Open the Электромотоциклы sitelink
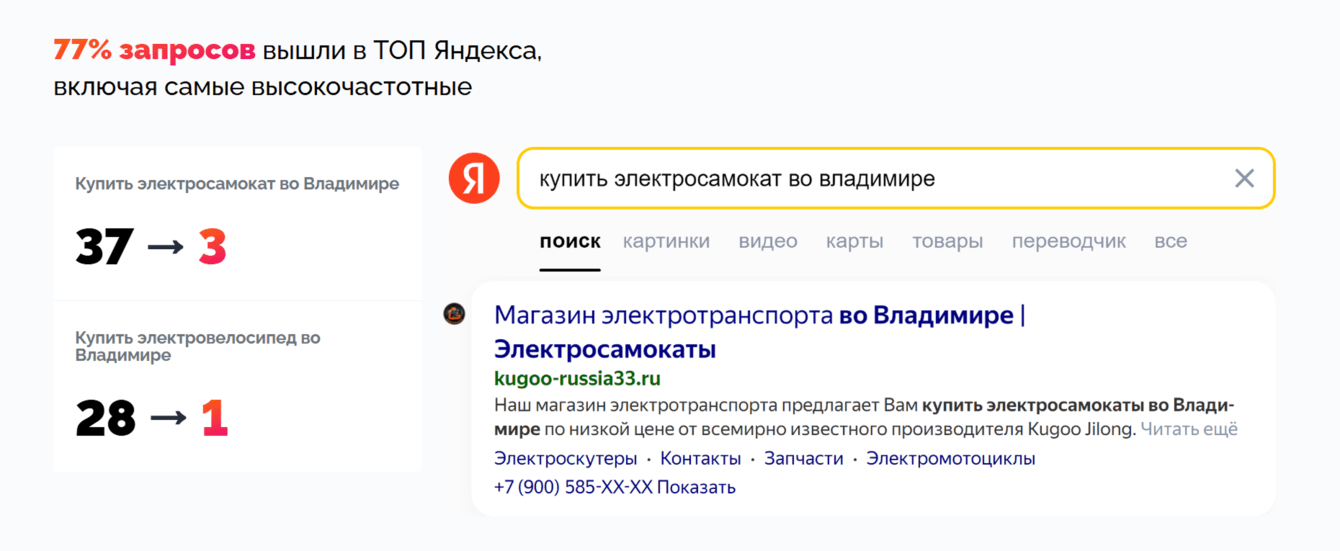The image size is (1340, 551). (x=951, y=459)
